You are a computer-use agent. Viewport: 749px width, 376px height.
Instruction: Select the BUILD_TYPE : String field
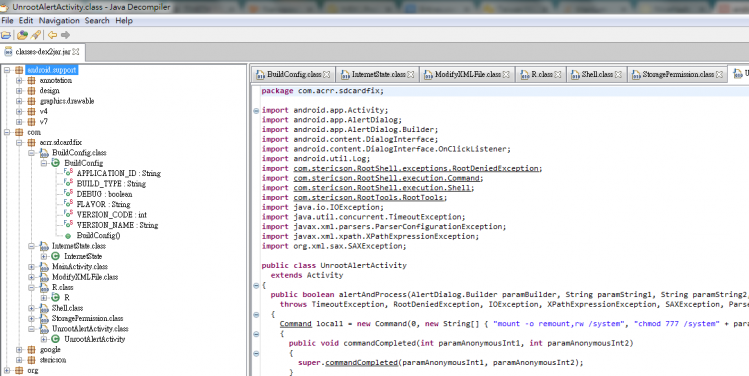point(111,184)
